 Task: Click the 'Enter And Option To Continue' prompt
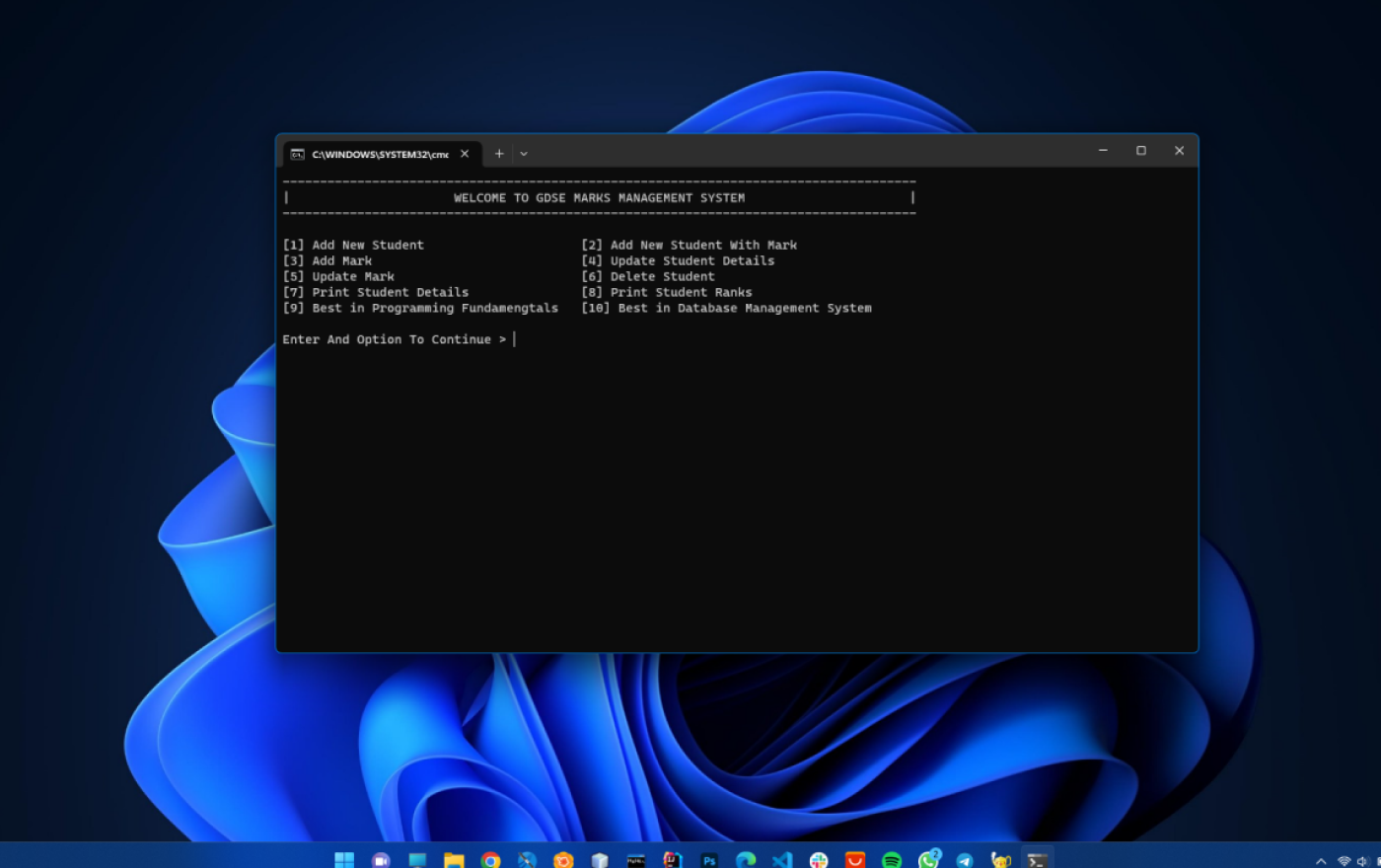395,339
